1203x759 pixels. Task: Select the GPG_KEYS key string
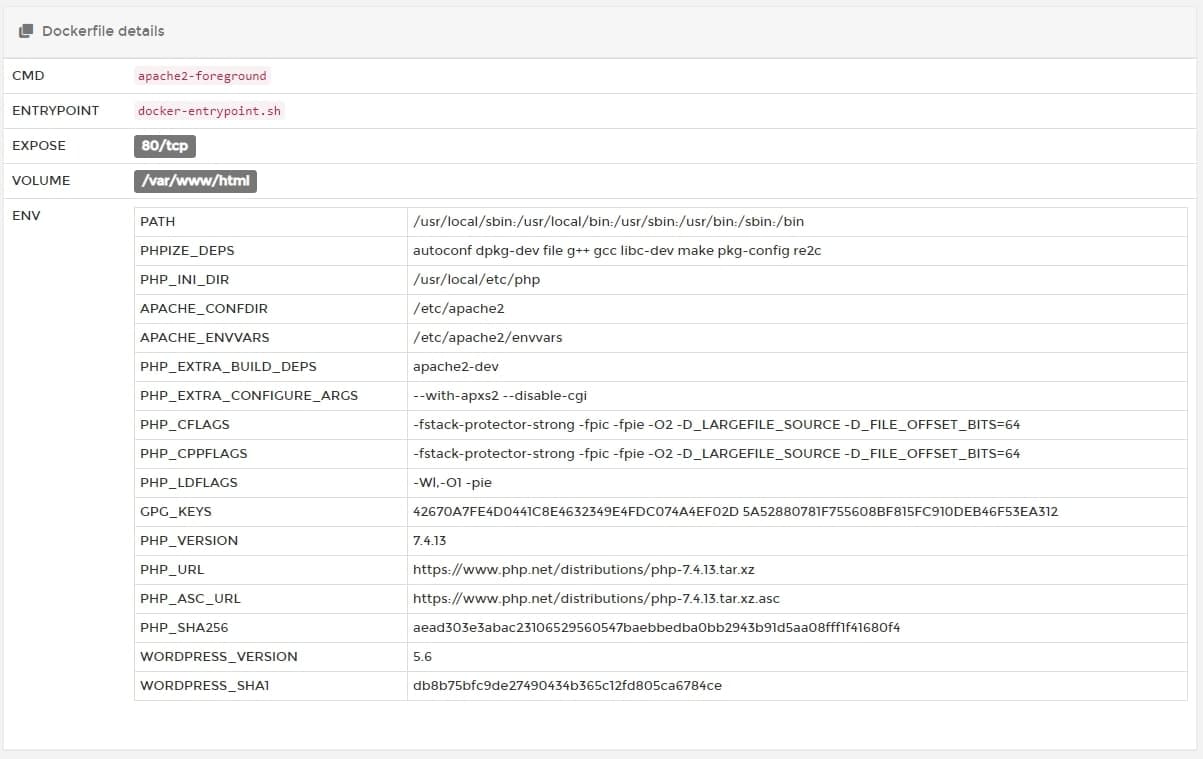pyautogui.click(x=735, y=511)
